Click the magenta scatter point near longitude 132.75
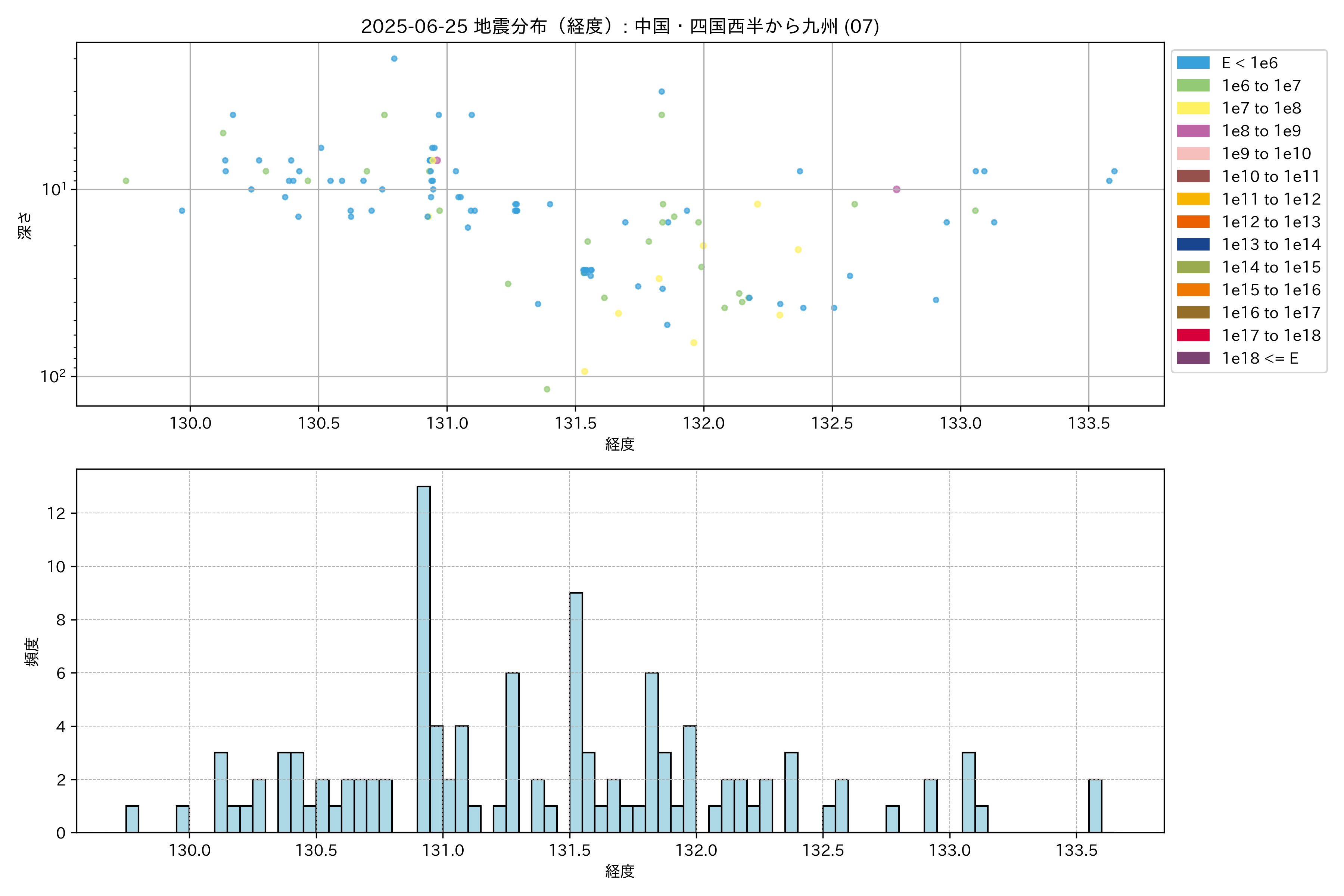Image resolution: width=1344 pixels, height=896 pixels. [896, 189]
